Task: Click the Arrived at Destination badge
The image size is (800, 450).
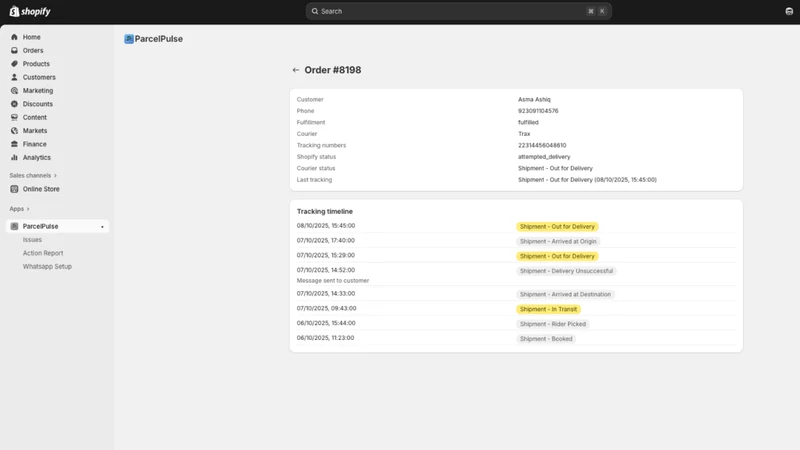Action: click(565, 294)
